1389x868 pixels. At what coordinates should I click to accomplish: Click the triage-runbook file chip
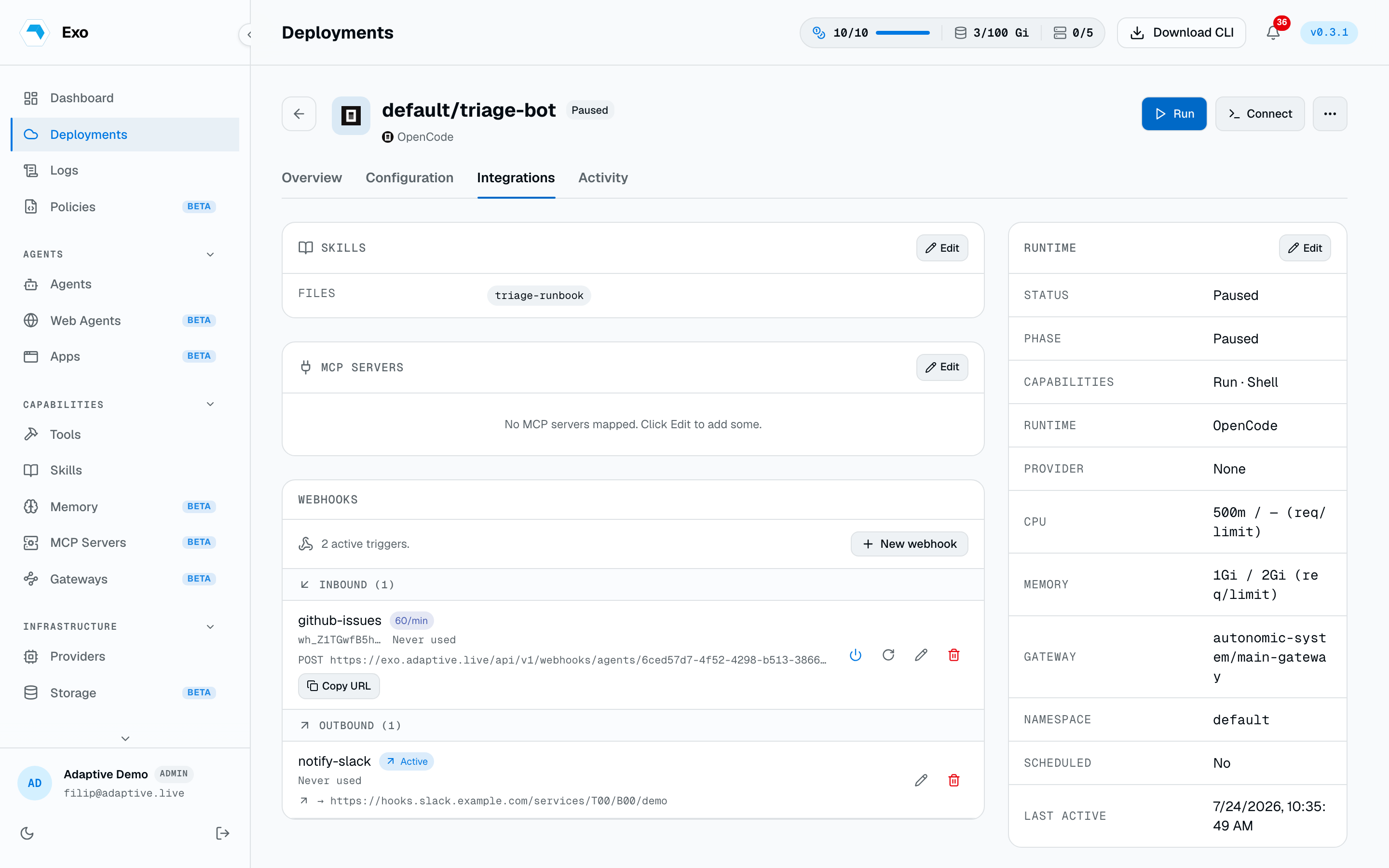[539, 295]
